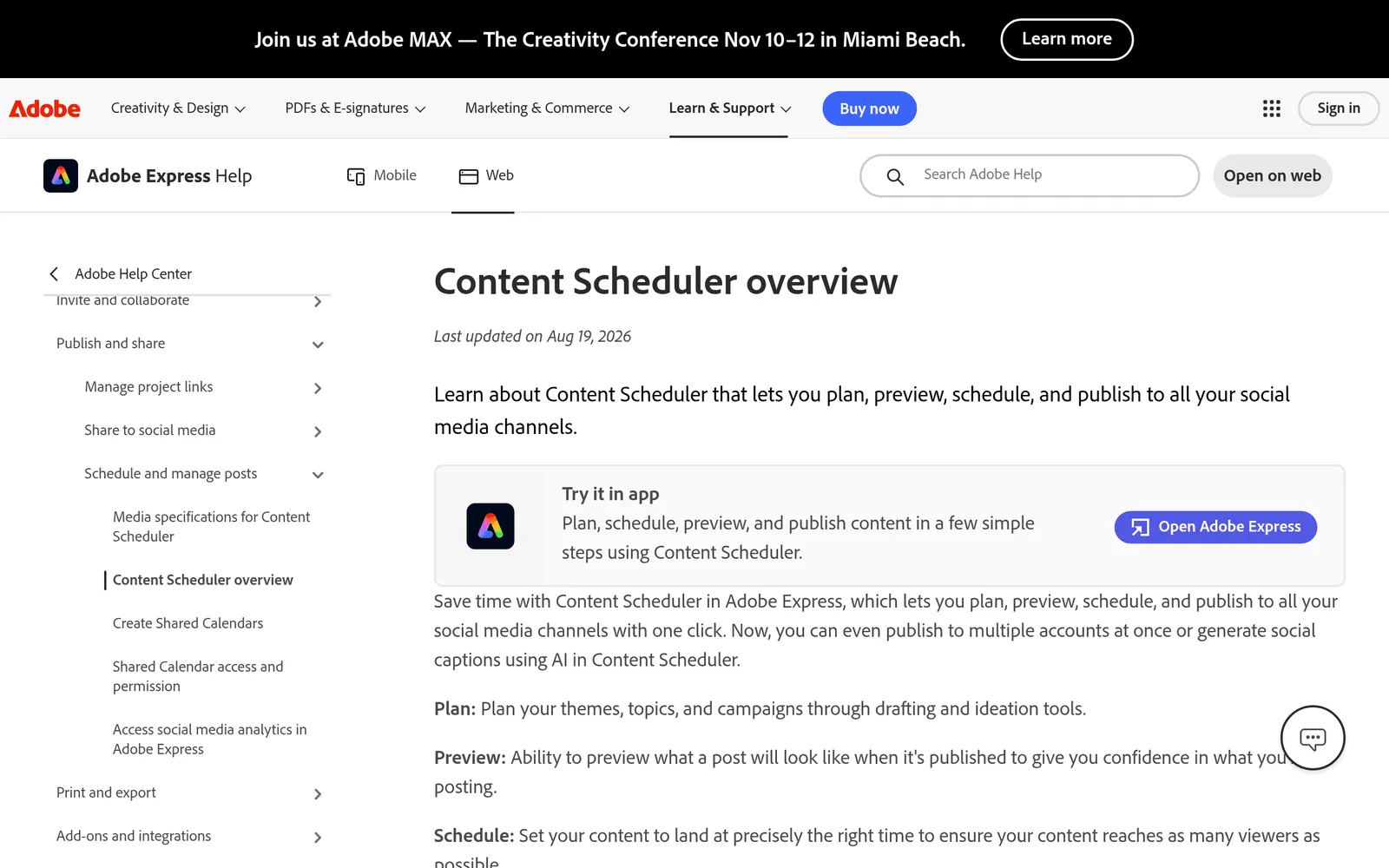This screenshot has width=1389, height=868.
Task: Click the Open Adobe Express button
Action: 1215,527
